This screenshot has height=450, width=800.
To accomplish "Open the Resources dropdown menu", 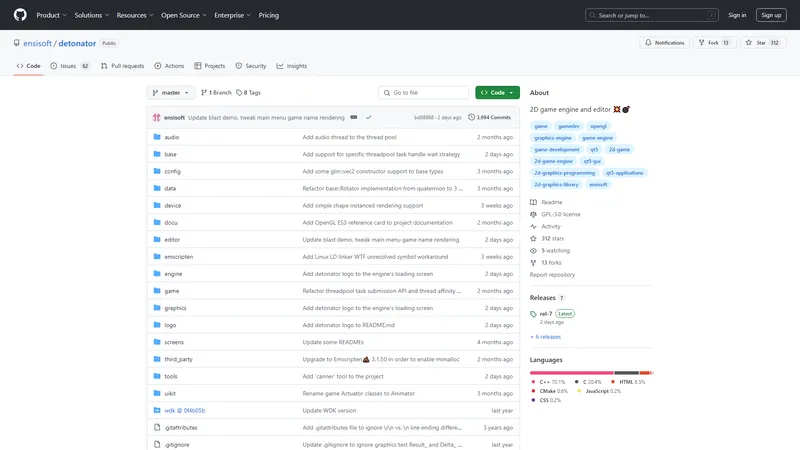I will [135, 15].
